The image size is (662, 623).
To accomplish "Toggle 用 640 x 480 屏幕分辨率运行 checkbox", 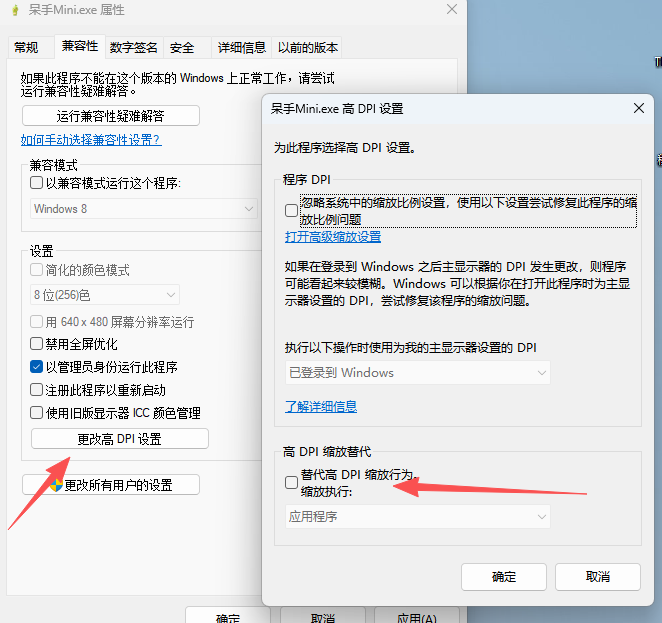I will pyautogui.click(x=36, y=322).
